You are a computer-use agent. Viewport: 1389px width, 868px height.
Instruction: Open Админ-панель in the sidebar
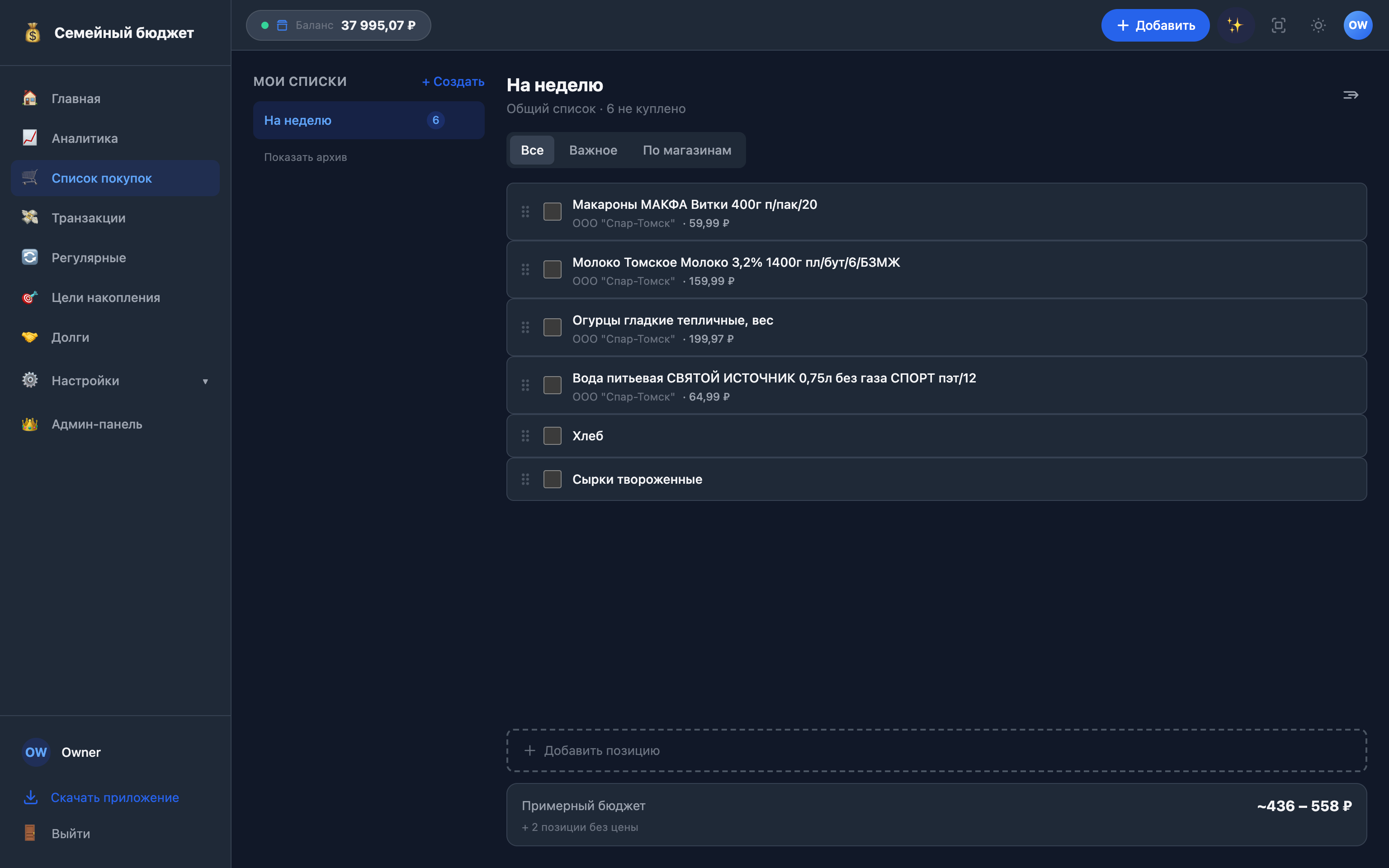click(x=115, y=424)
